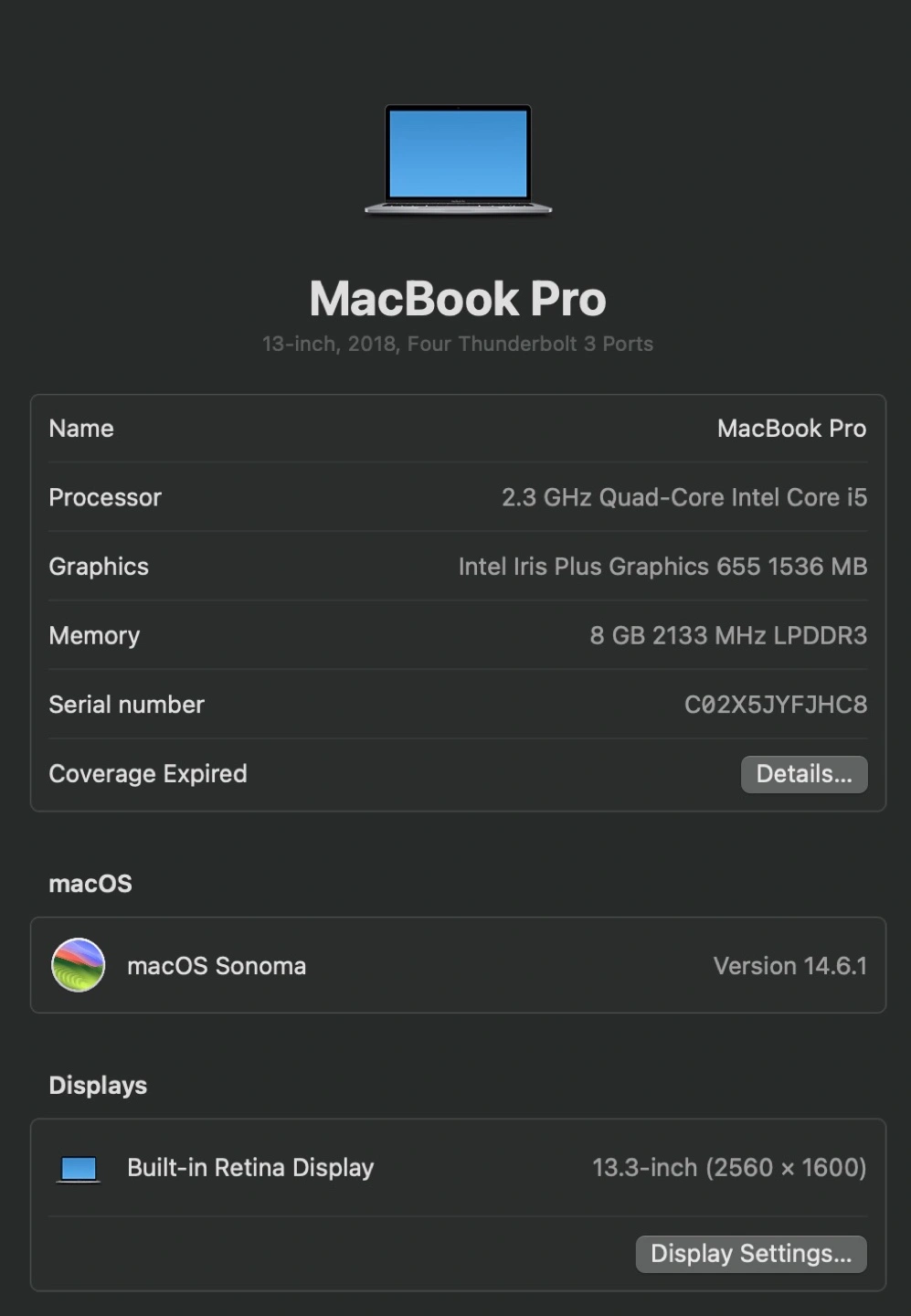
Task: Edit the computer name value field
Action: [x=790, y=429]
